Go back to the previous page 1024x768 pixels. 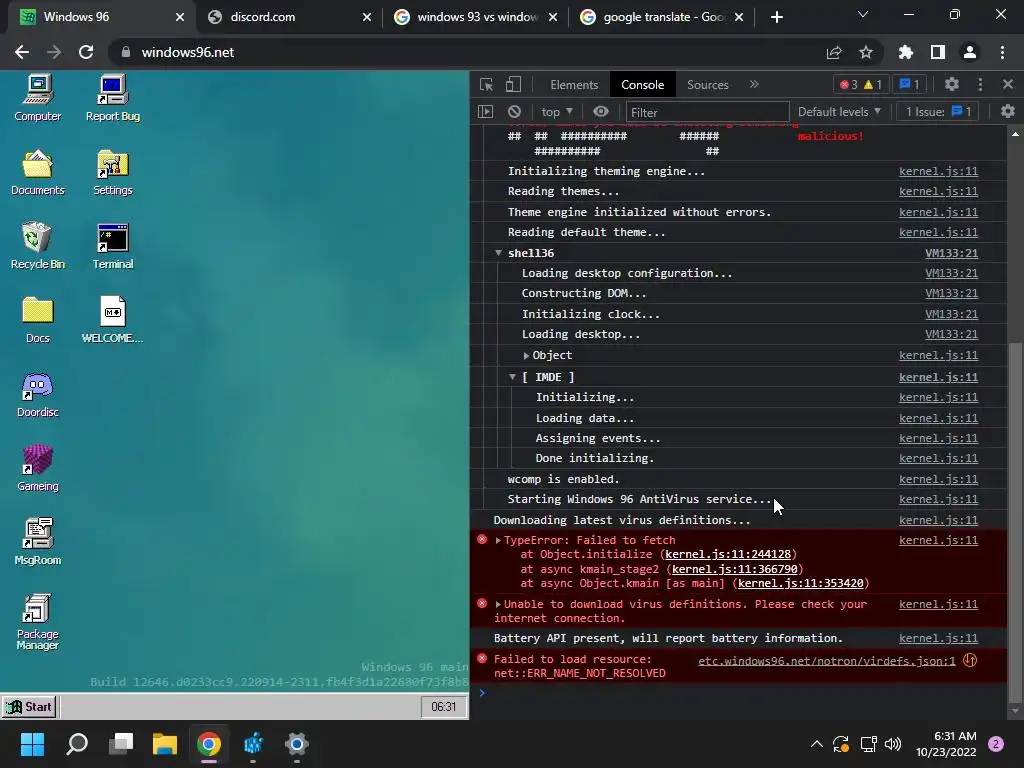22,52
